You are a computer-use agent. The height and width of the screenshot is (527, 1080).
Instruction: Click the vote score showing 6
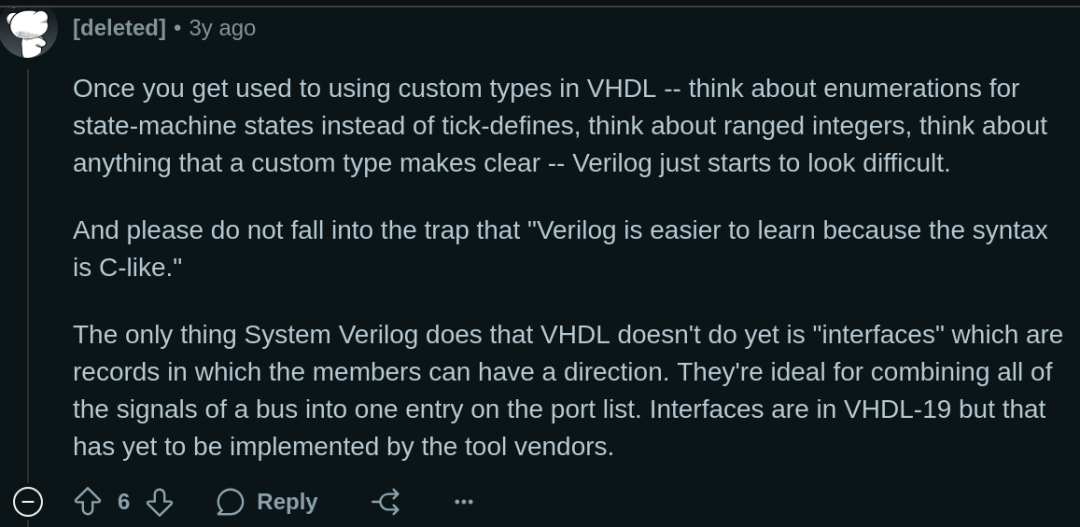123,502
